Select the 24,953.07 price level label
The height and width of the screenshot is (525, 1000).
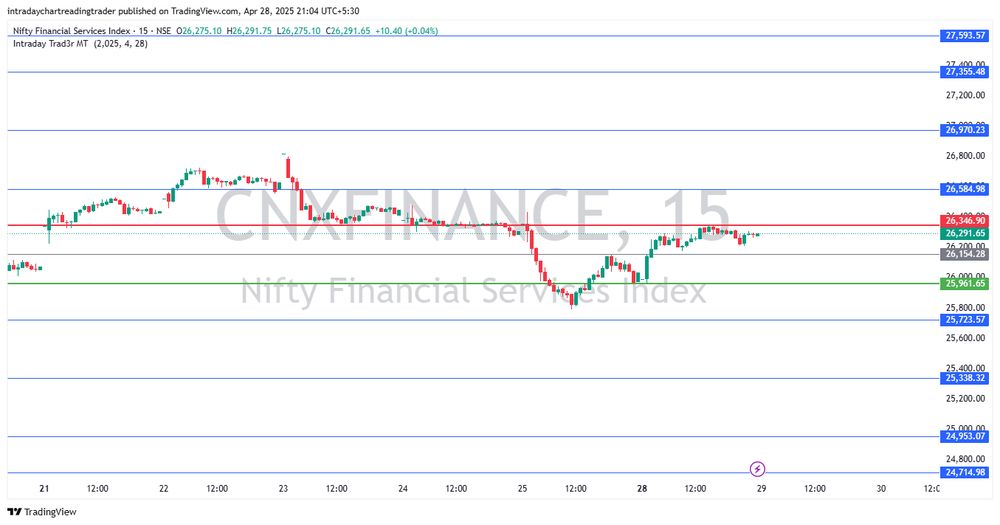(x=965, y=437)
